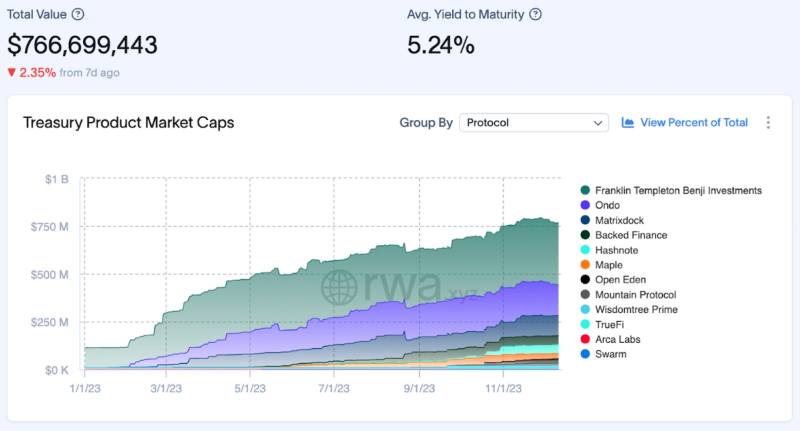
Task: Hide the Maple series via legend
Action: pos(608,265)
